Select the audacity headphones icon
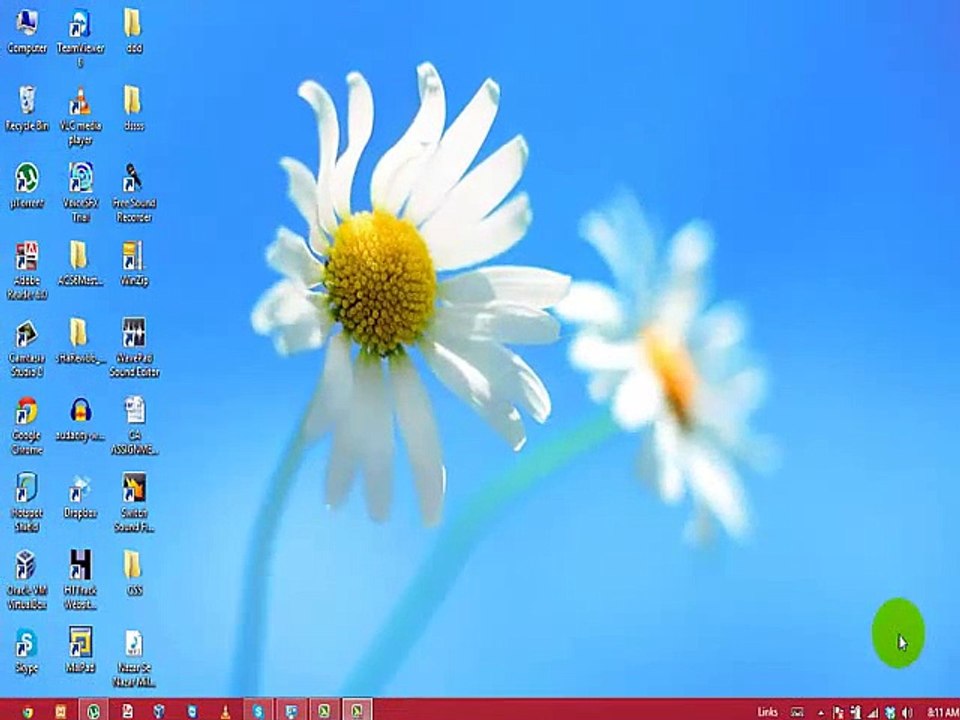The height and width of the screenshot is (720, 960). 80,419
